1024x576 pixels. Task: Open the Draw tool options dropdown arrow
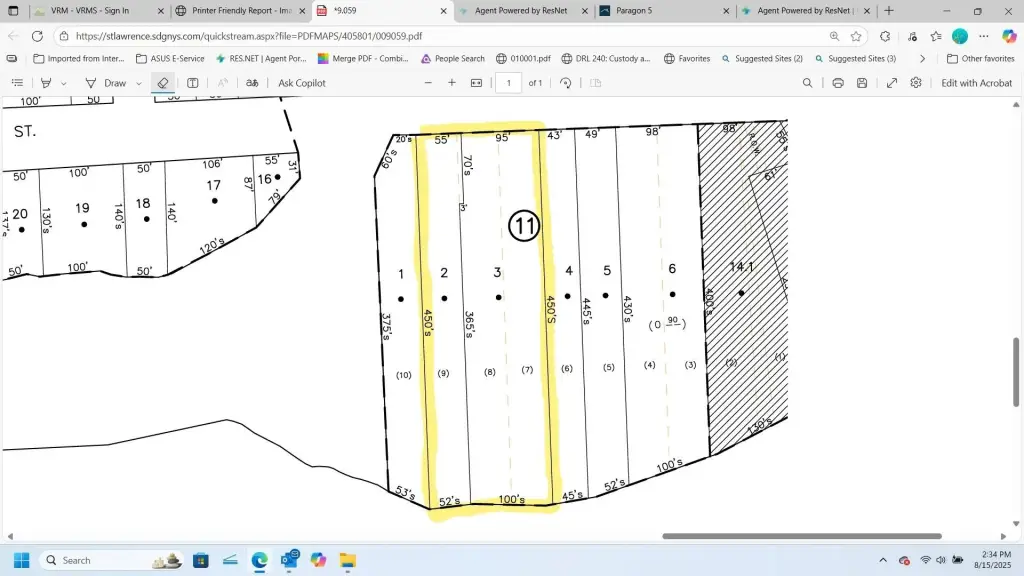(x=139, y=83)
